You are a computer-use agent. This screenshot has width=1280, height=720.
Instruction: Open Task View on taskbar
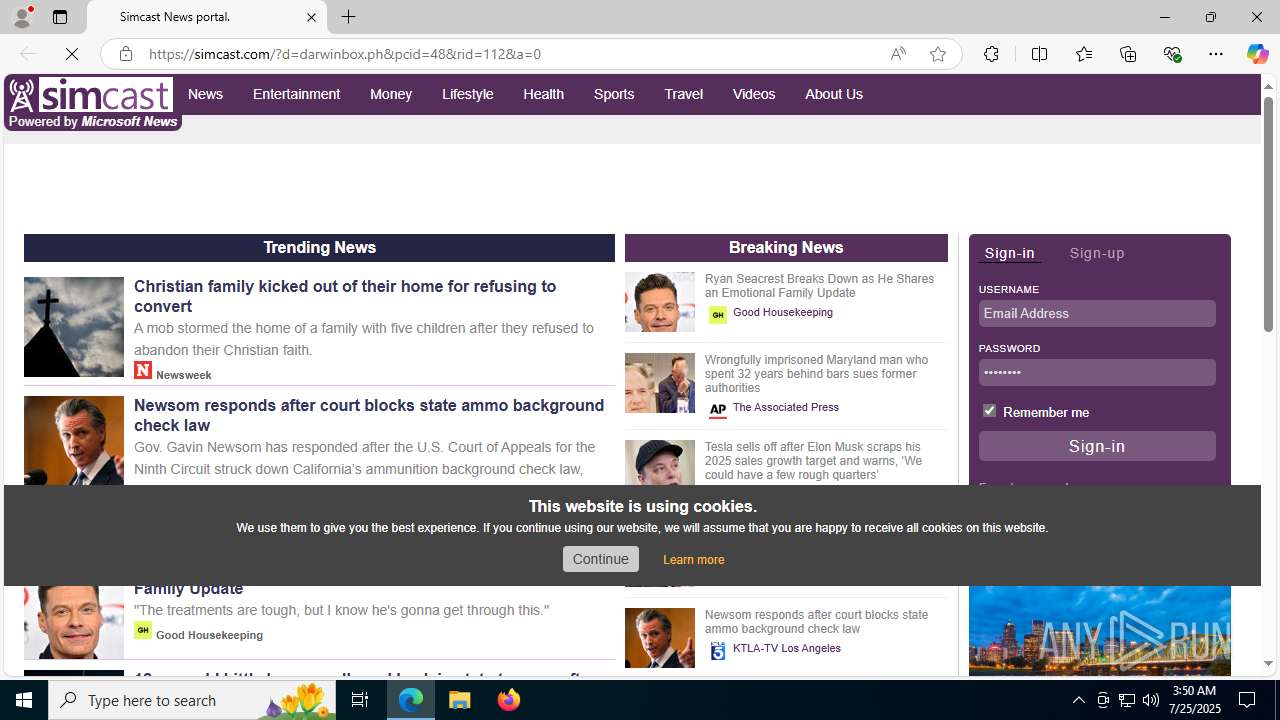pos(359,700)
